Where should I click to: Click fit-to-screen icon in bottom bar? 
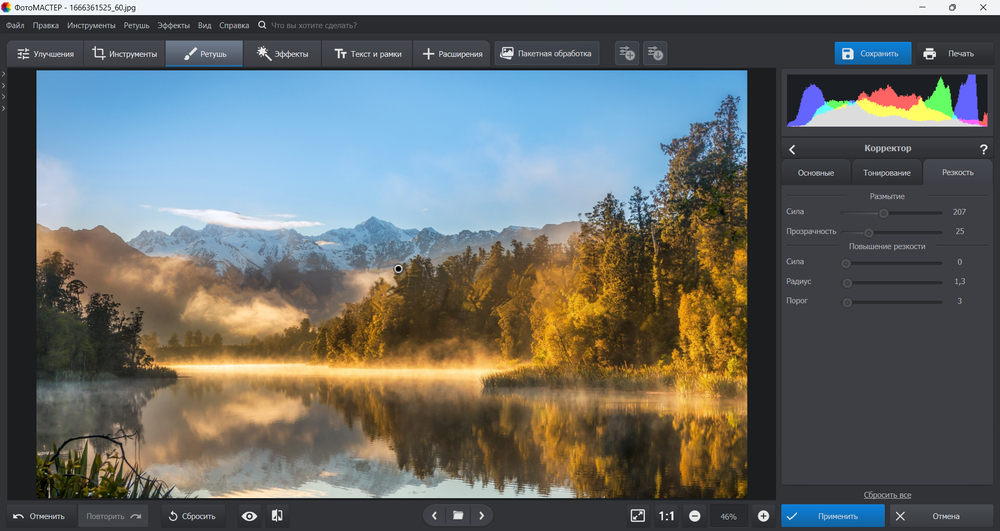point(638,516)
